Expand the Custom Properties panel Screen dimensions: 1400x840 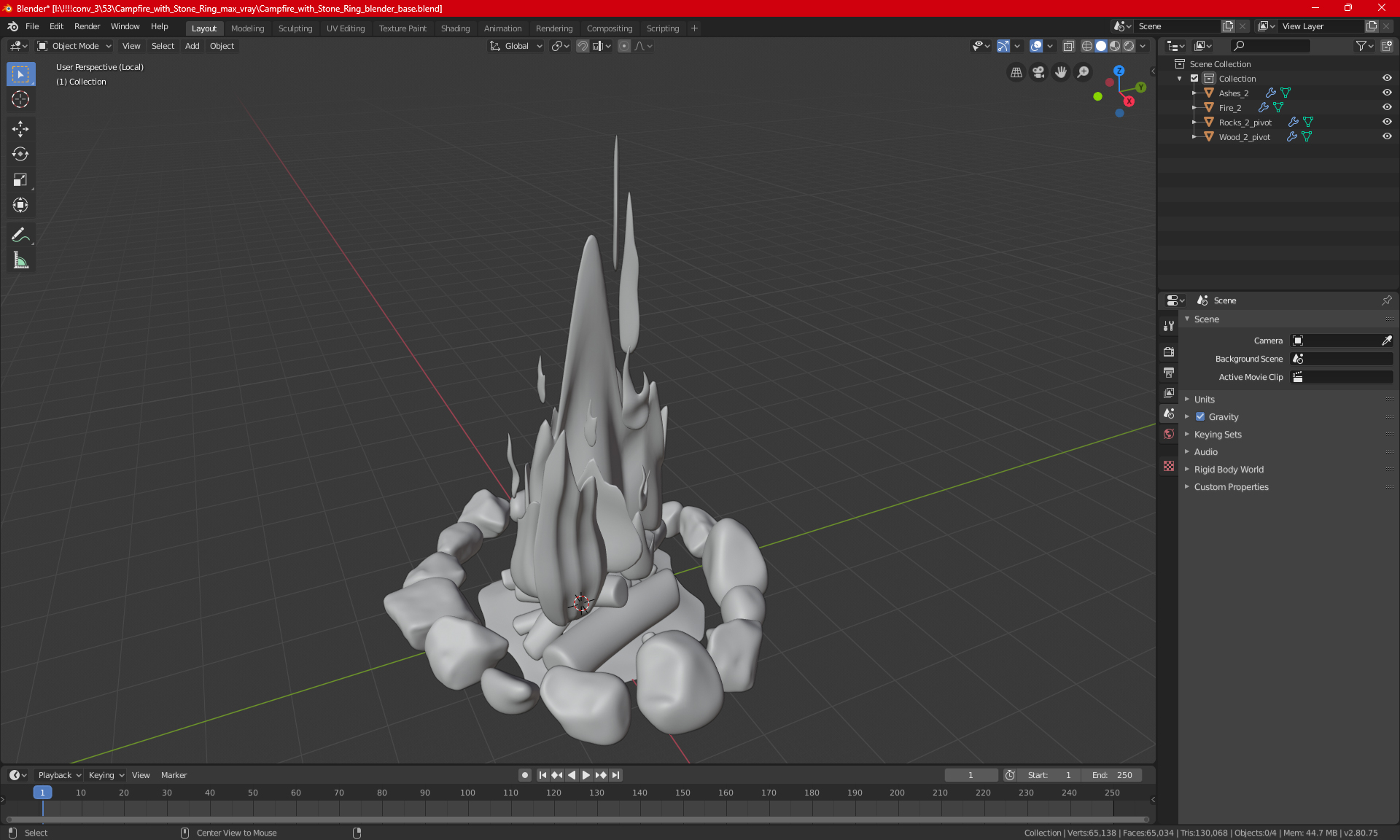(x=1231, y=487)
